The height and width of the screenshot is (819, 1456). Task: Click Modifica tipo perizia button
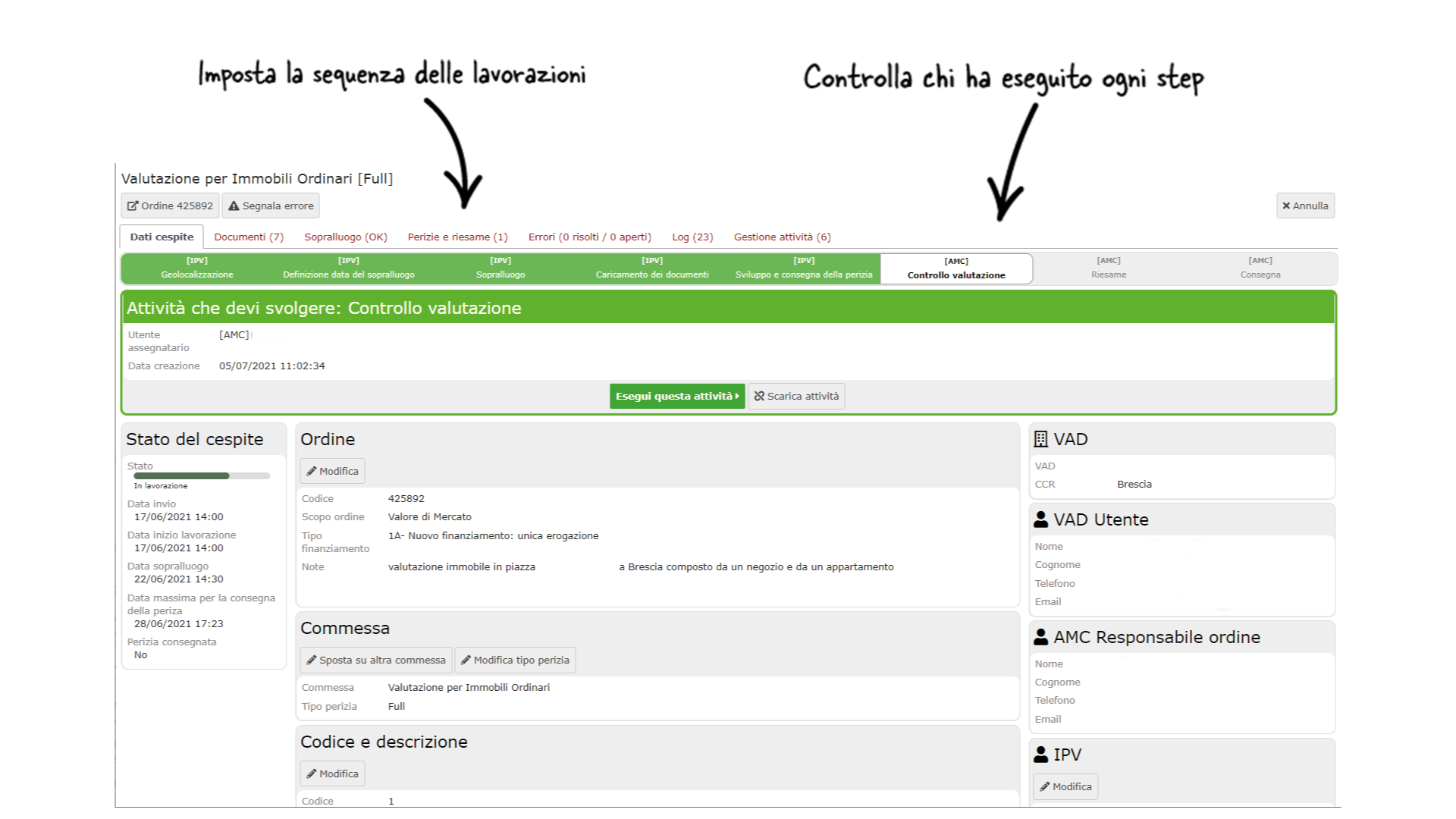pos(515,660)
